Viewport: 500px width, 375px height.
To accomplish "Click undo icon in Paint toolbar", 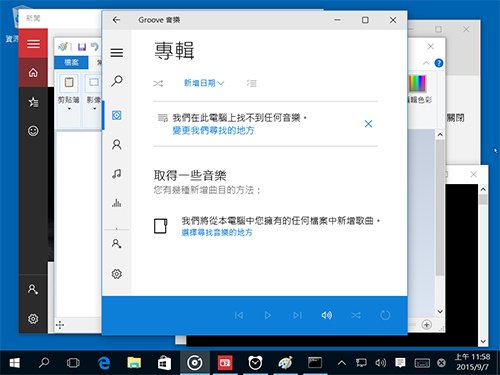I will tap(95, 47).
